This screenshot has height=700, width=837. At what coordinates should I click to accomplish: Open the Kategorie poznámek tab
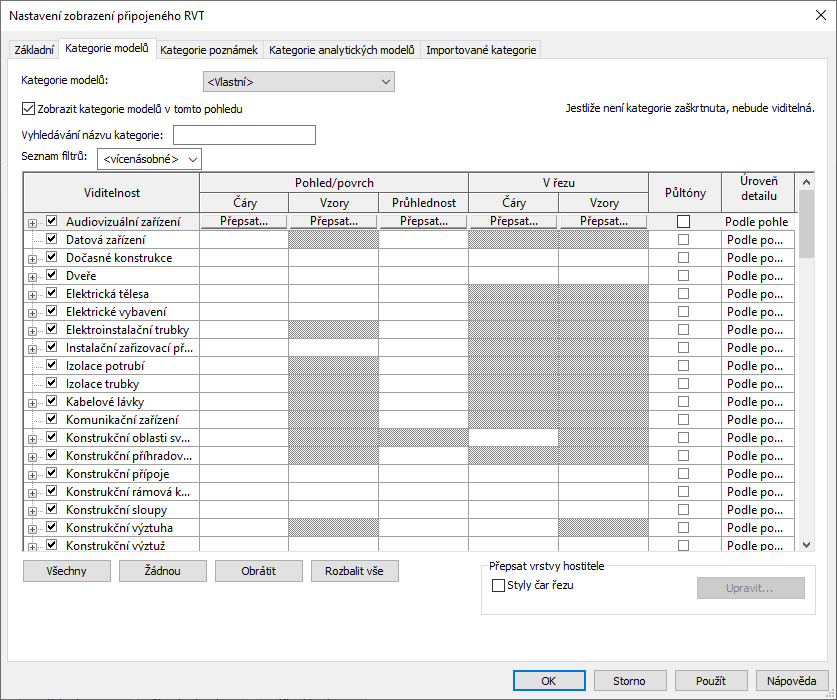pyautogui.click(x=209, y=49)
